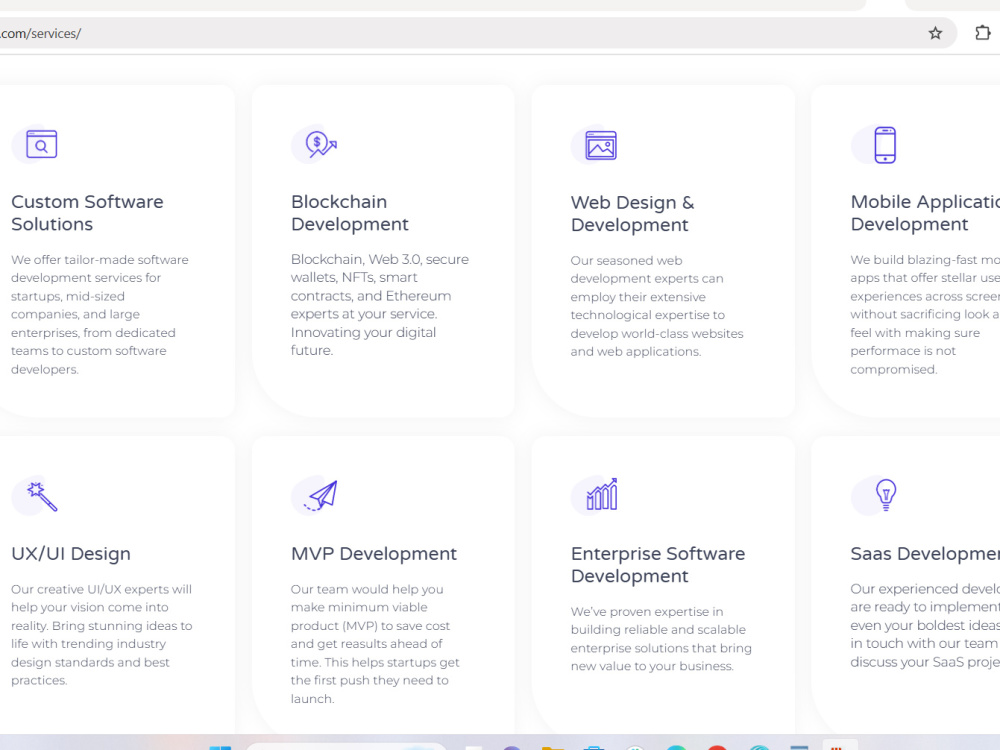Image resolution: width=1000 pixels, height=750 pixels.
Task: Click the Enterprise Software bar chart icon
Action: point(602,494)
